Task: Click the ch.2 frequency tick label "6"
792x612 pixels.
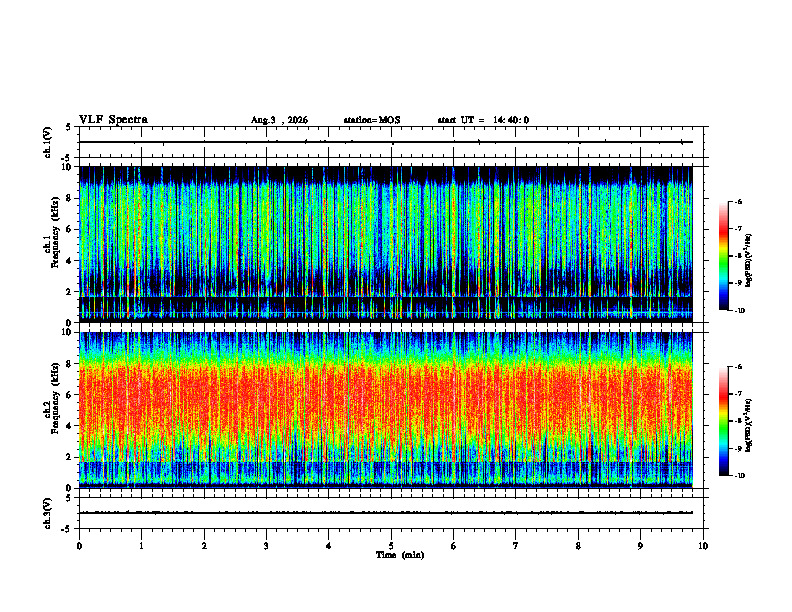Action: [69, 395]
